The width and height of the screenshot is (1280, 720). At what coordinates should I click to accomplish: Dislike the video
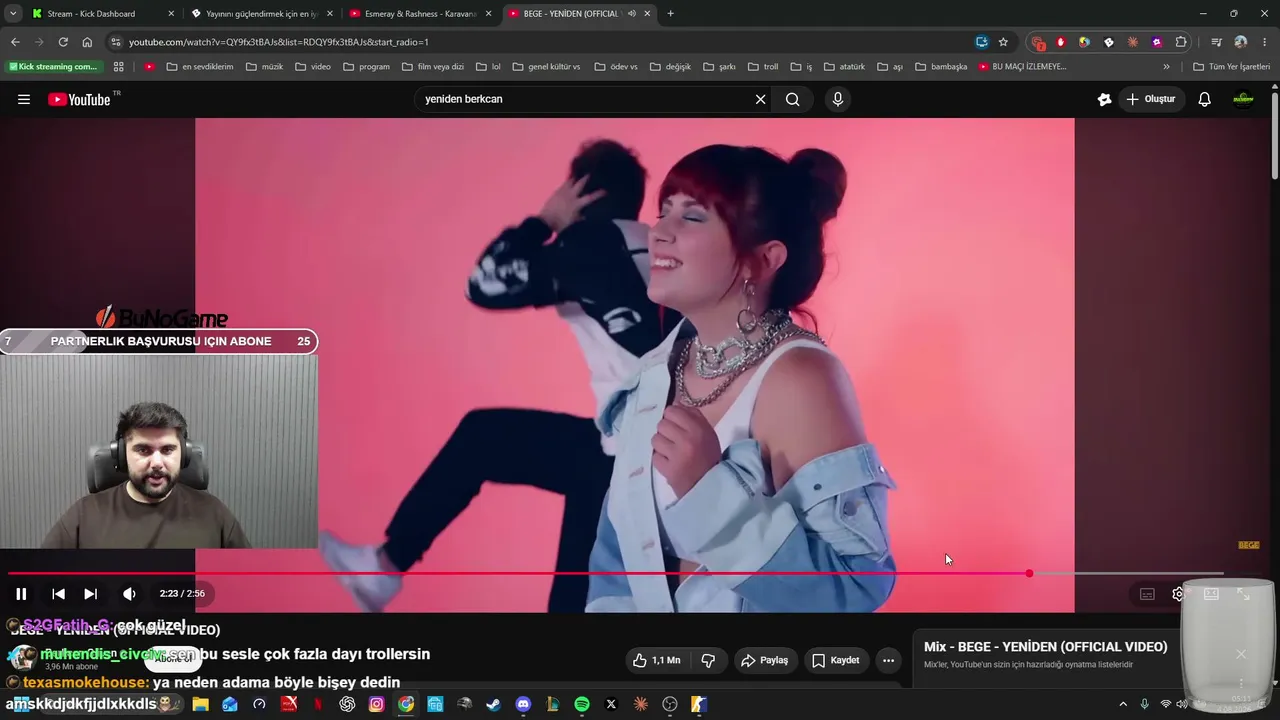point(708,660)
